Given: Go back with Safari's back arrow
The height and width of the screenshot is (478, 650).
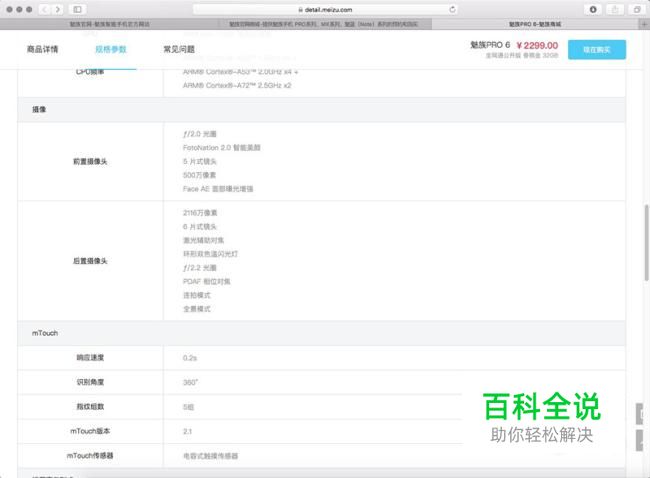Looking at the screenshot, I should coord(45,9).
